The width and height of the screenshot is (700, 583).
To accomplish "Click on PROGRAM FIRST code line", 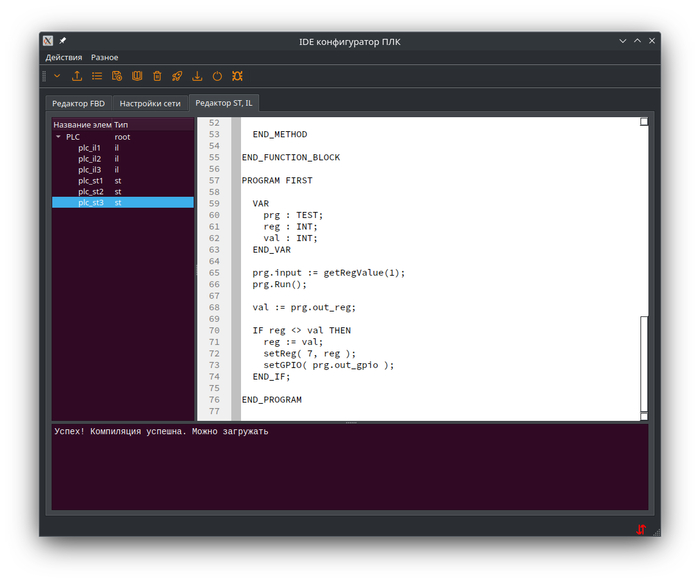I will [277, 180].
